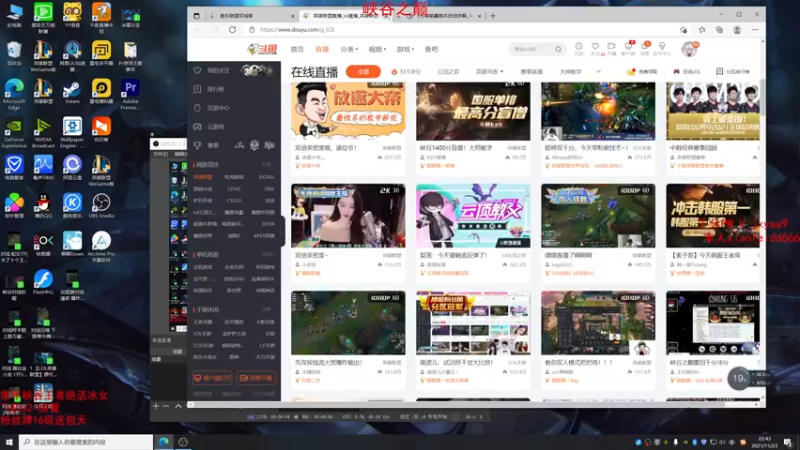Select the 云顶之弈 filter tab
Viewport: 800px width, 450px height.
tap(448, 72)
